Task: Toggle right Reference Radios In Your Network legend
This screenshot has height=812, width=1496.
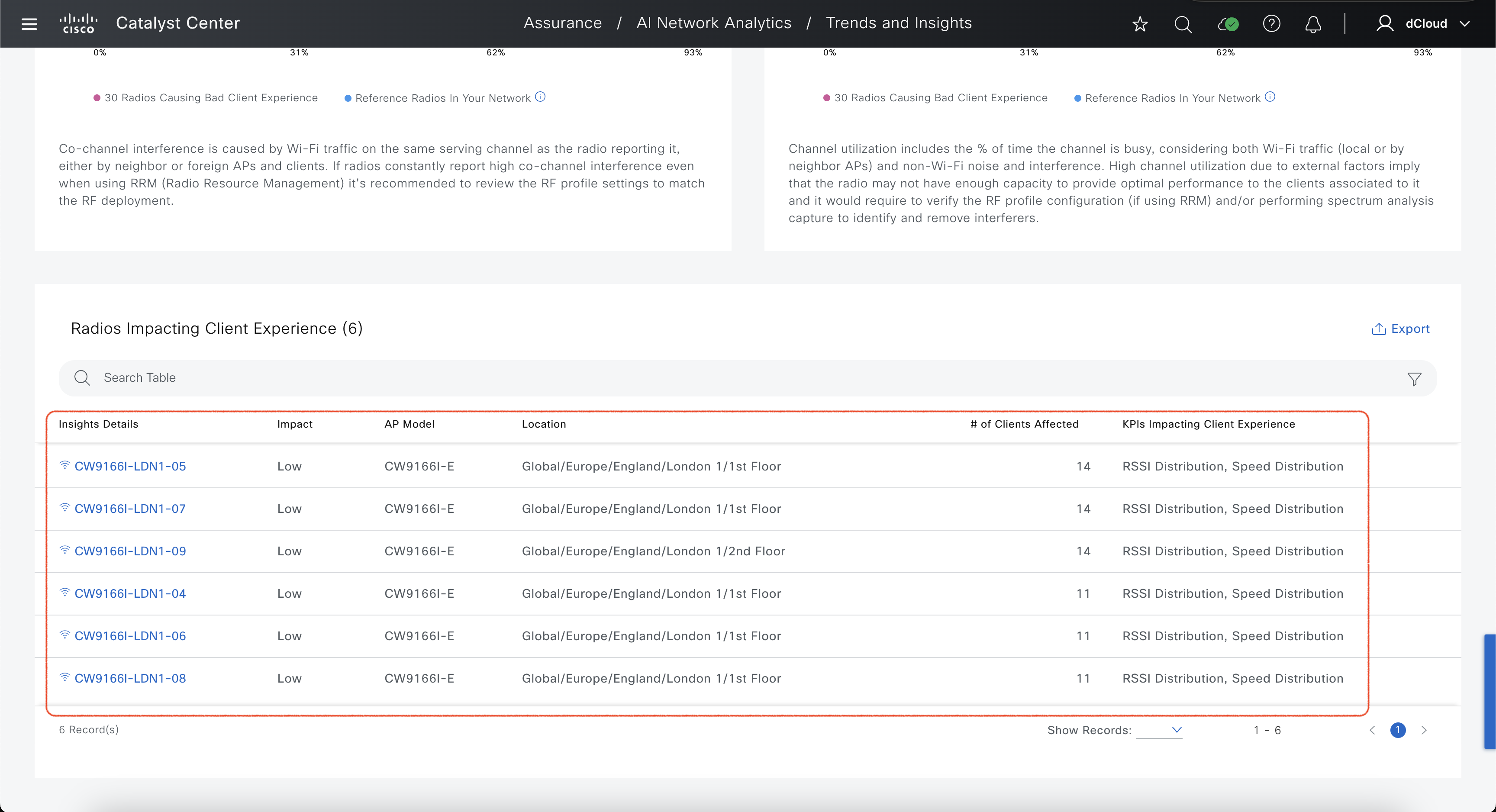Action: [x=1168, y=98]
